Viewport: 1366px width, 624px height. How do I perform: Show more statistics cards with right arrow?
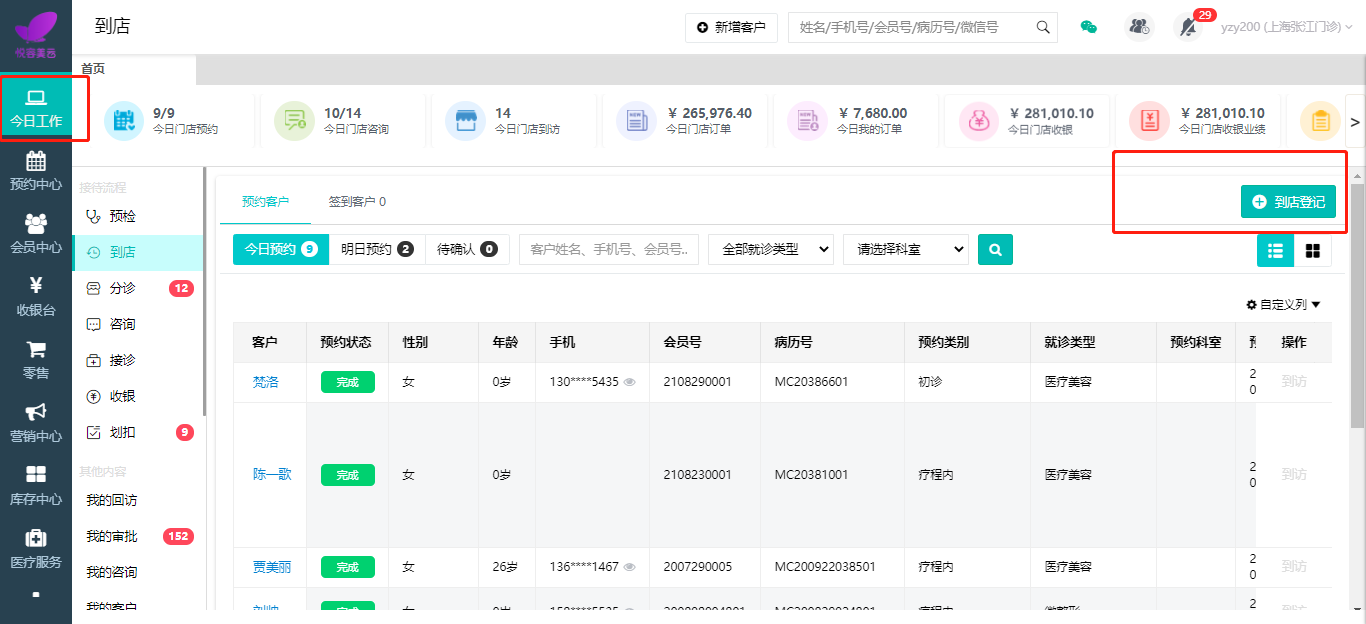point(1355,122)
